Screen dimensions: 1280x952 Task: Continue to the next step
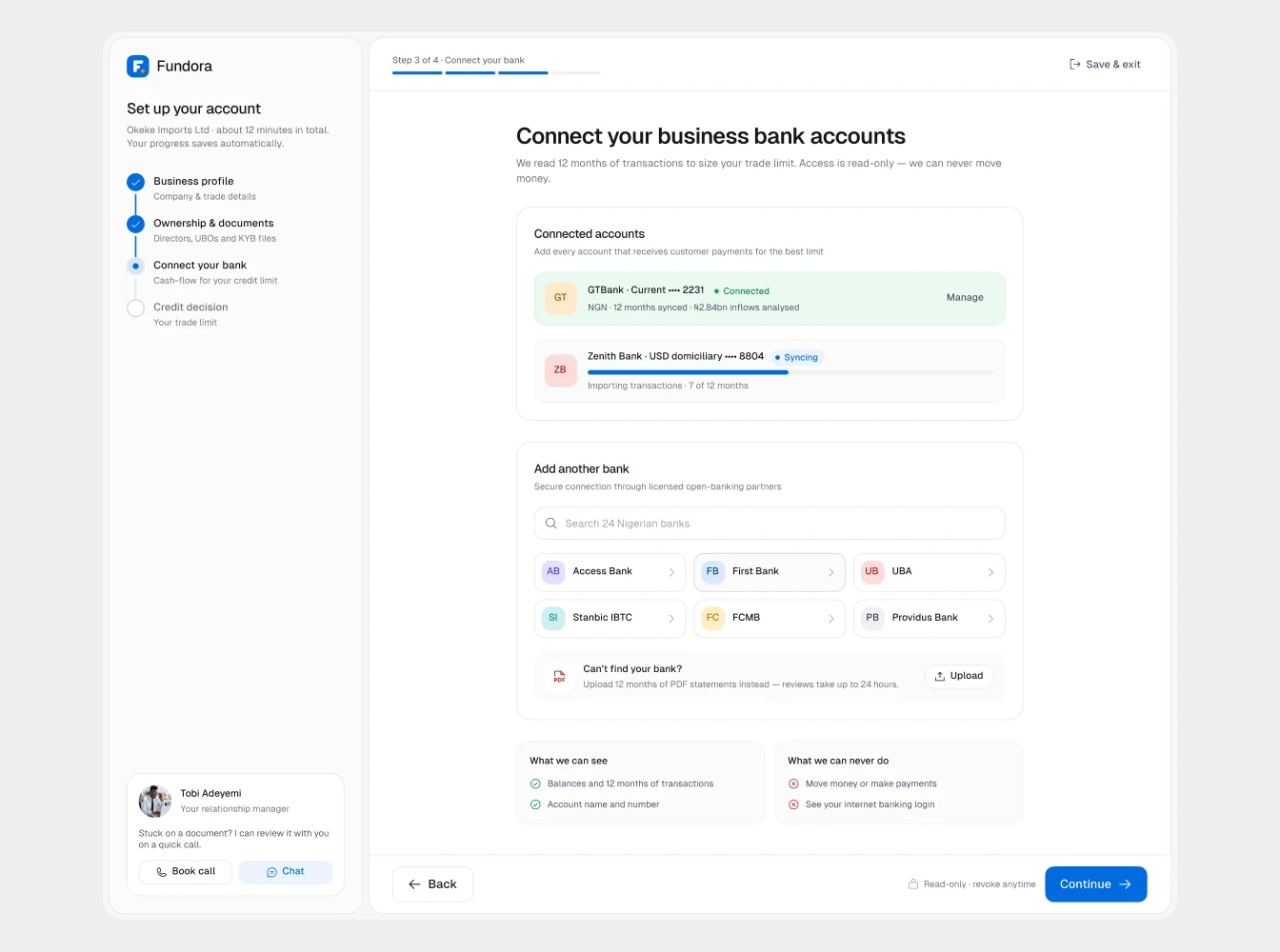click(1096, 884)
